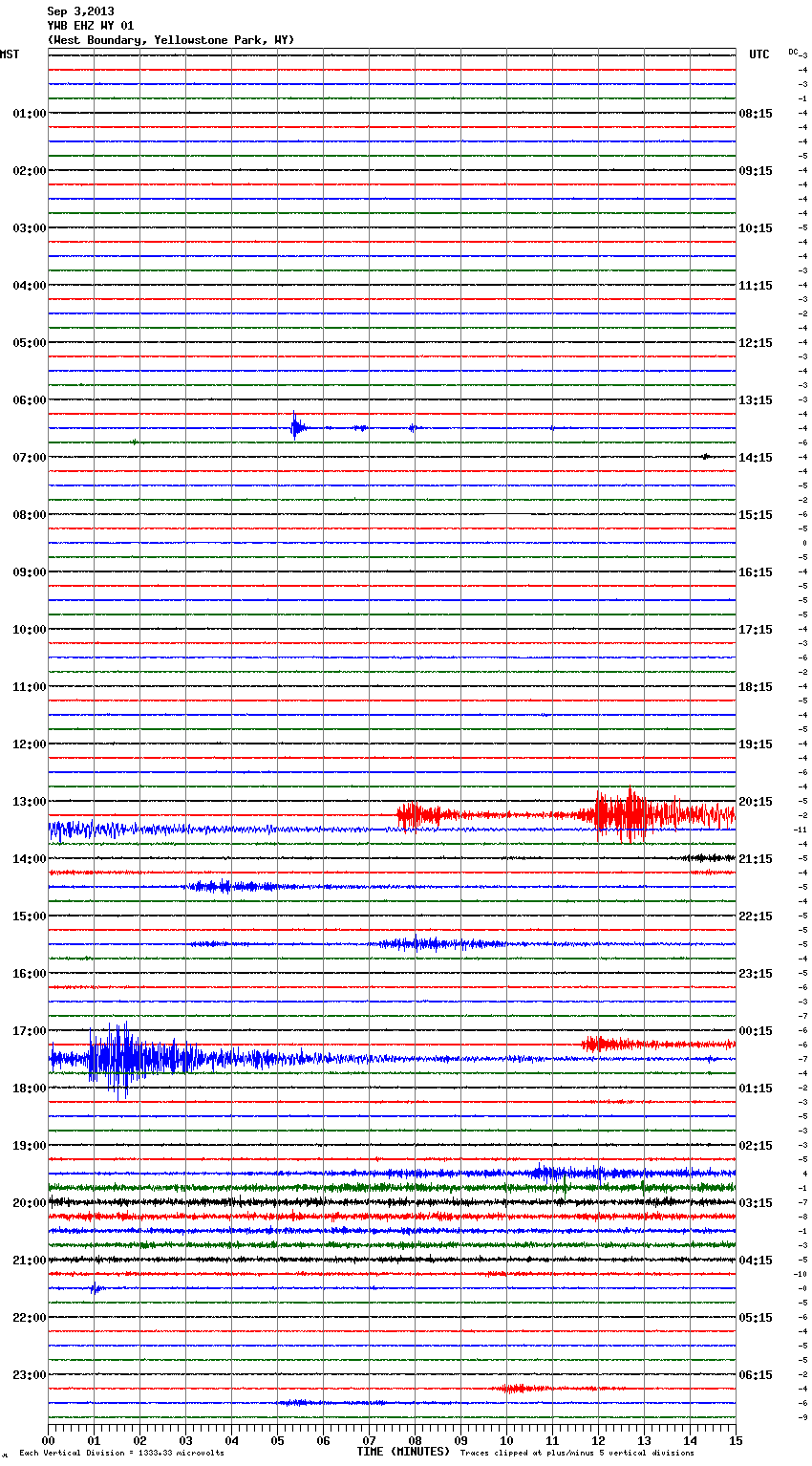The image size is (812, 1466).
Task: Click the 17:00 MST row label
Action: tap(30, 1031)
